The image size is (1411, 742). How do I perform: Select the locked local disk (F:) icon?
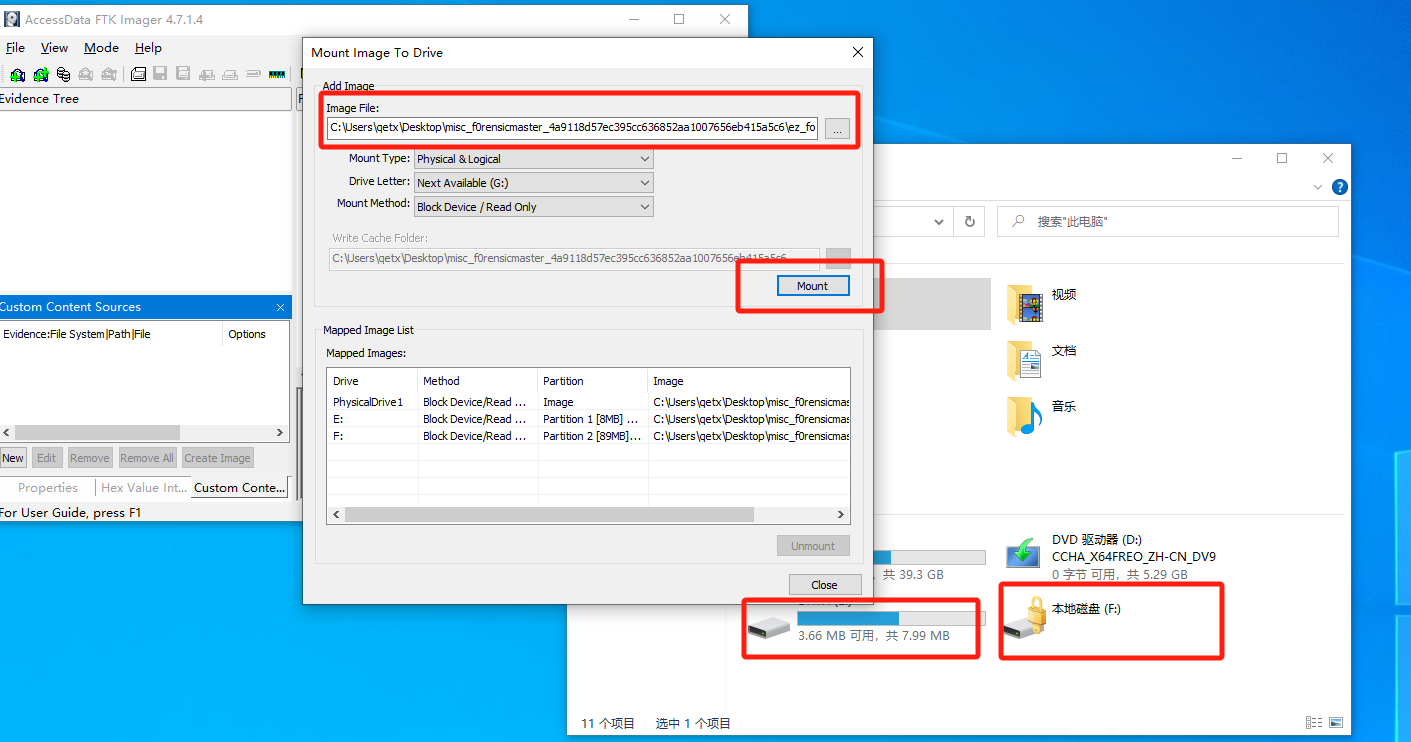pos(1025,617)
